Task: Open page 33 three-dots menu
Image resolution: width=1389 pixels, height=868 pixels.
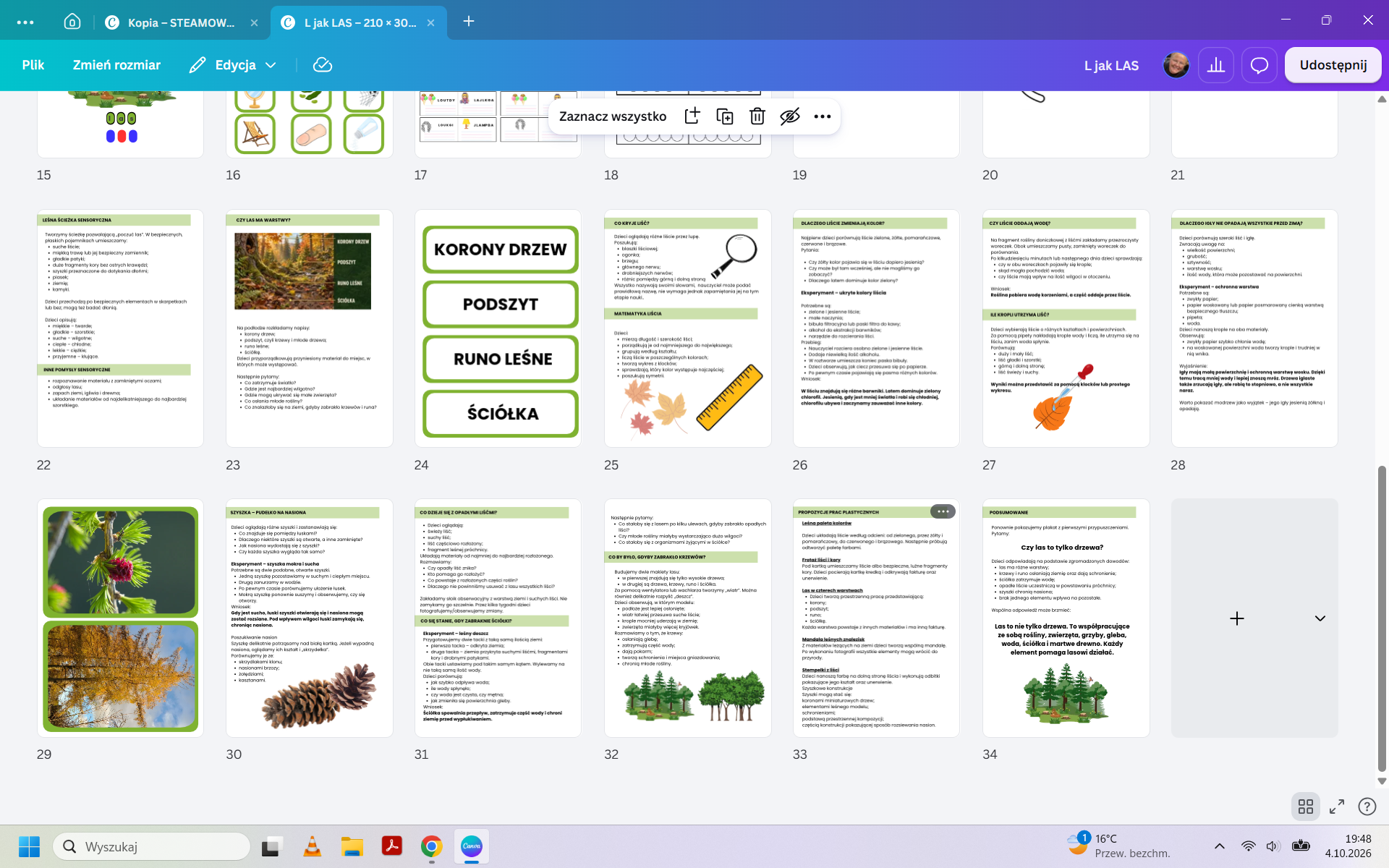Action: [x=943, y=511]
